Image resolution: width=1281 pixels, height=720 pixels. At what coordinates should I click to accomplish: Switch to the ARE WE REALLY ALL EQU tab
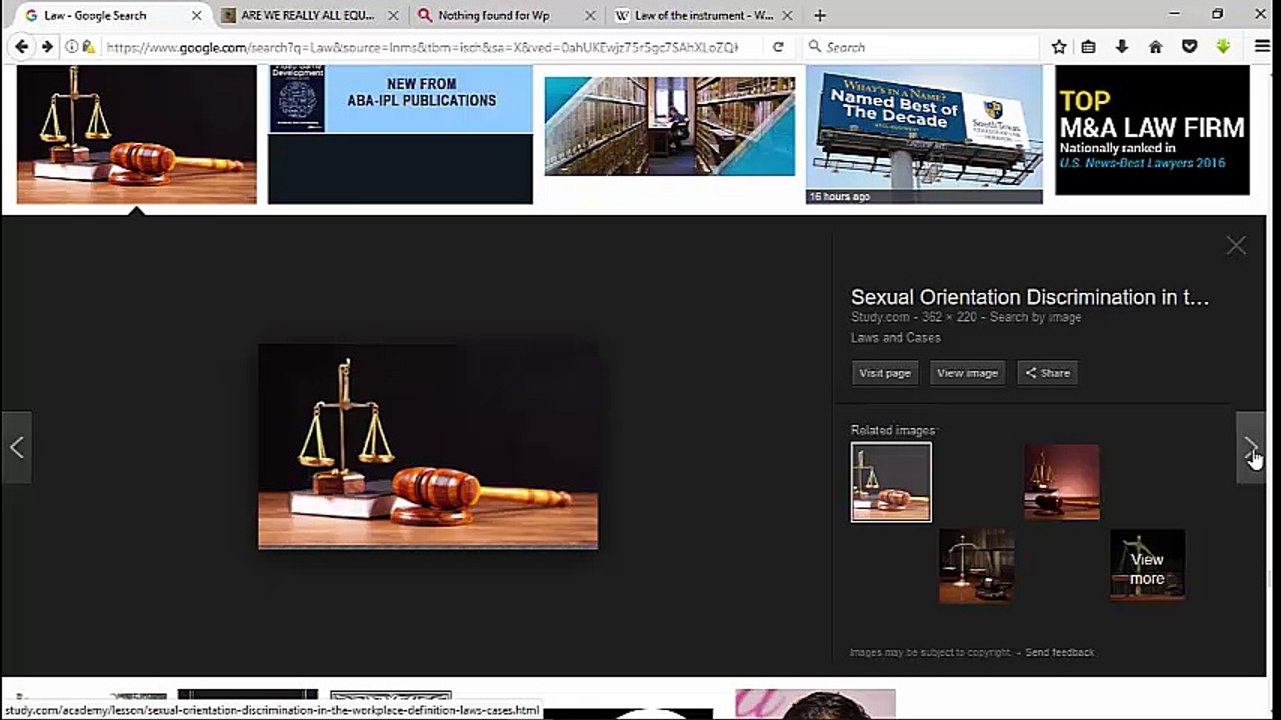308,16
